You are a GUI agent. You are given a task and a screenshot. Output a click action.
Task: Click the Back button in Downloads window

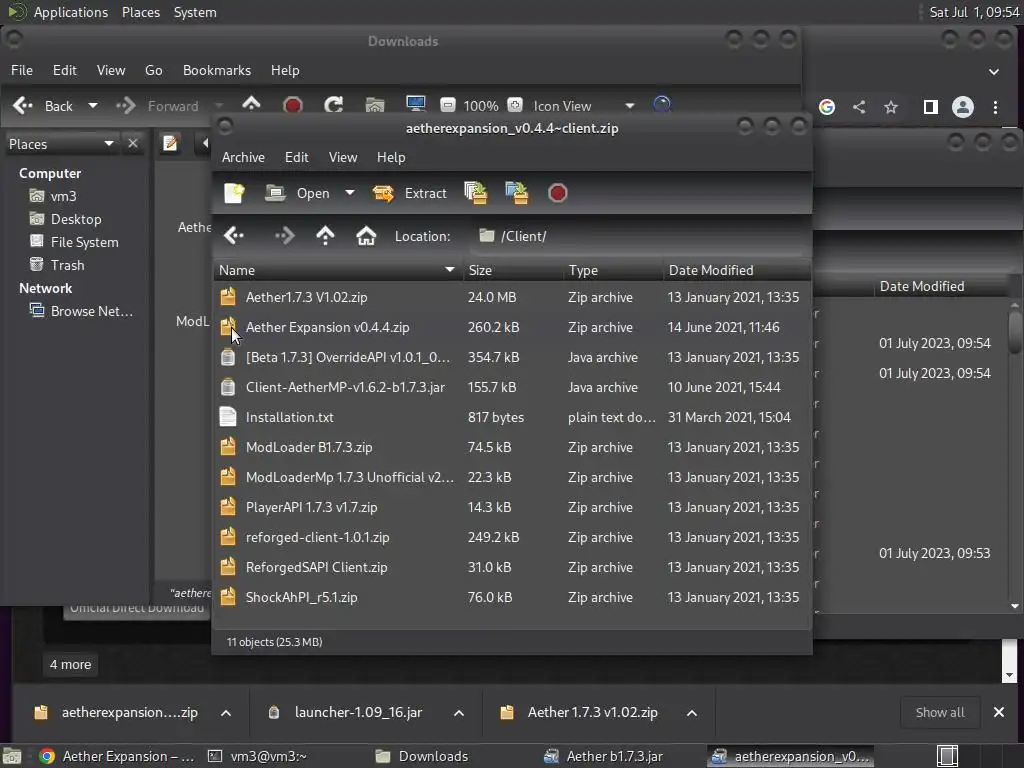[x=43, y=106]
